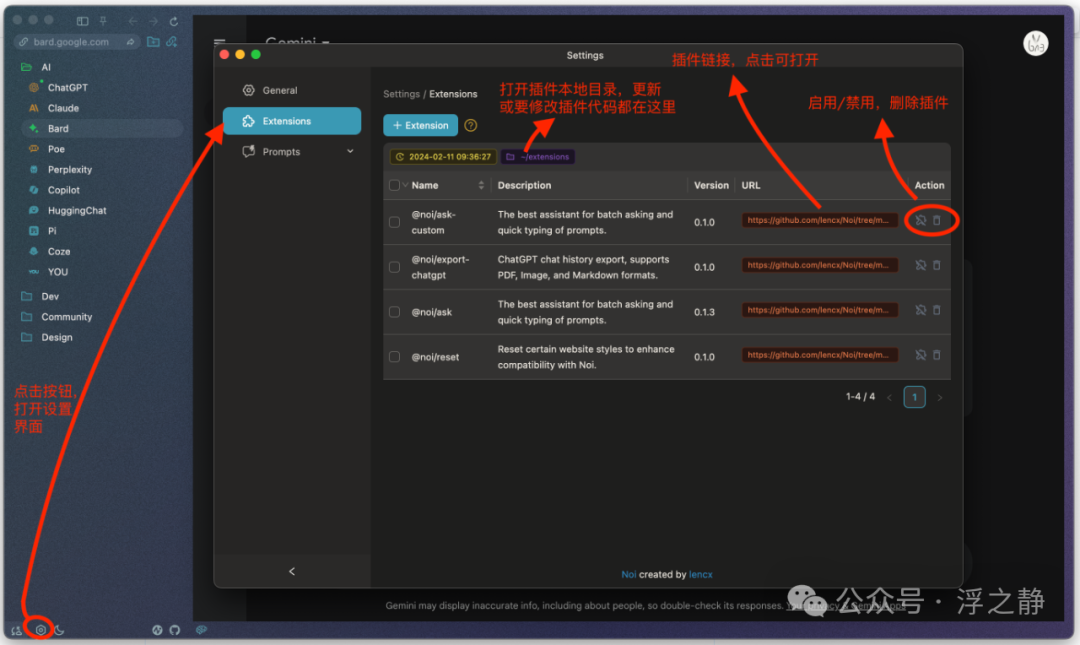This screenshot has width=1080, height=645.
Task: Collapse the Settings sidebar with the left chevron
Action: tap(292, 571)
